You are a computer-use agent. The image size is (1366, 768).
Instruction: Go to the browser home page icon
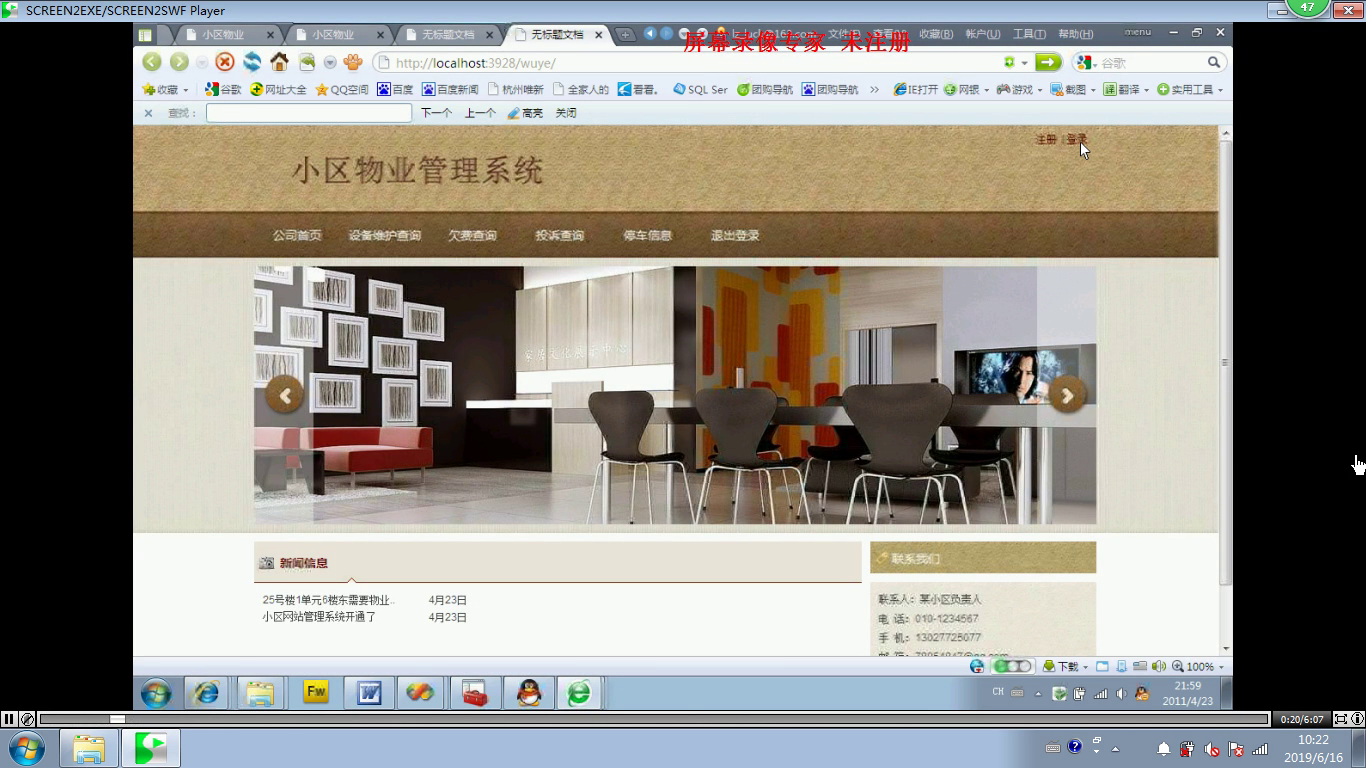pyautogui.click(x=279, y=62)
